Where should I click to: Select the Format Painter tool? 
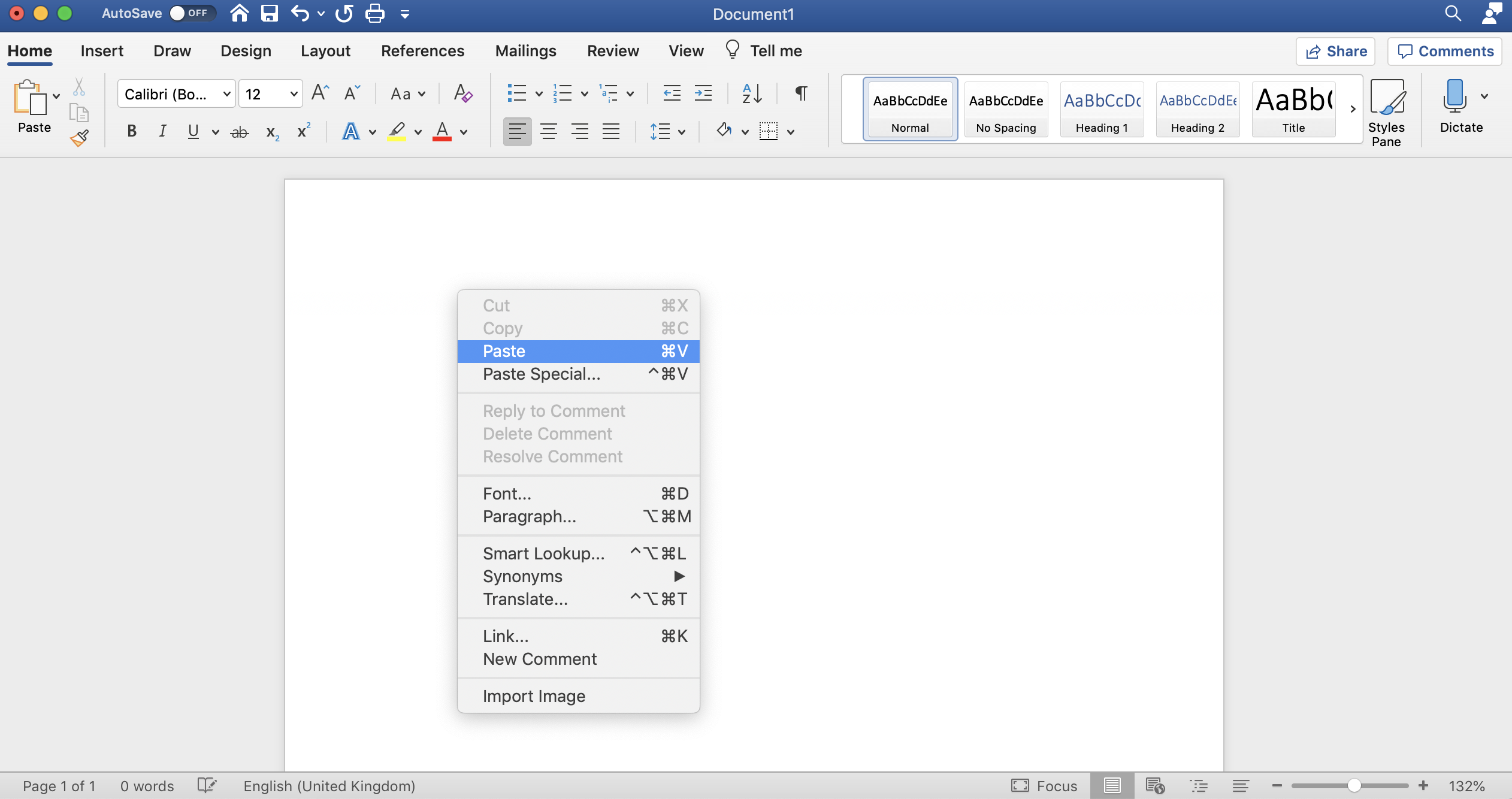point(78,137)
